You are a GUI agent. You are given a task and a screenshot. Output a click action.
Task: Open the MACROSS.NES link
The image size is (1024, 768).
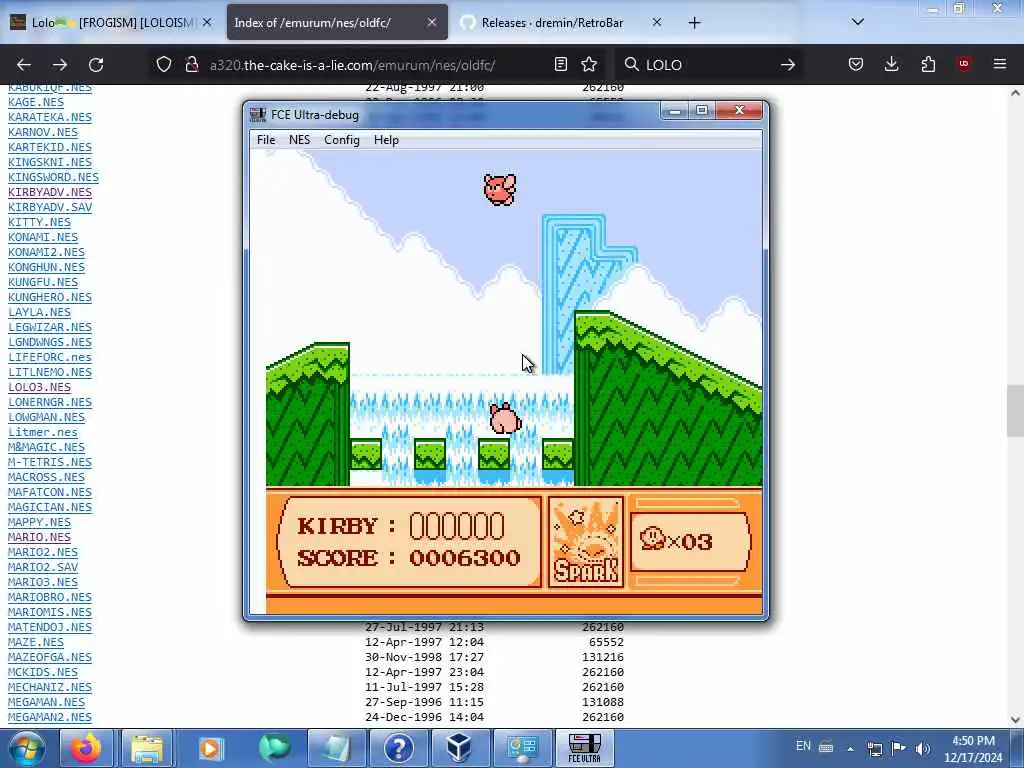[46, 477]
